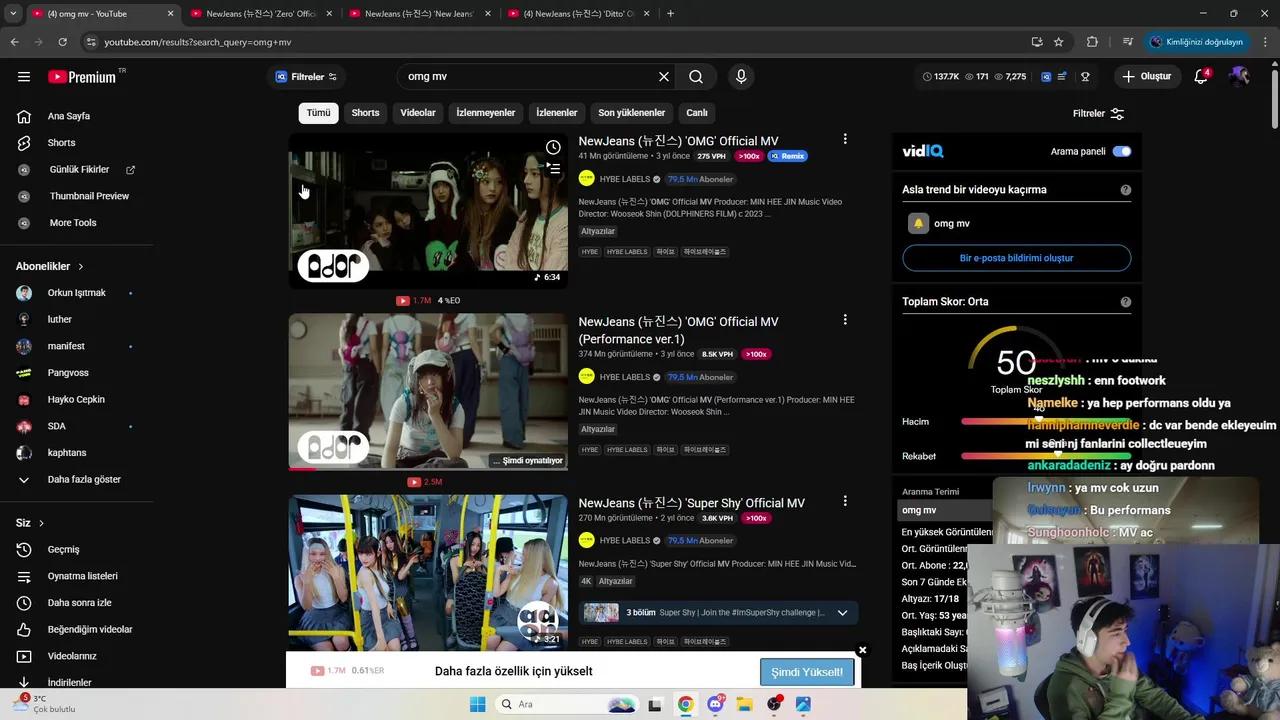Click the vidIQ trophy icon in header

pos(1085,77)
